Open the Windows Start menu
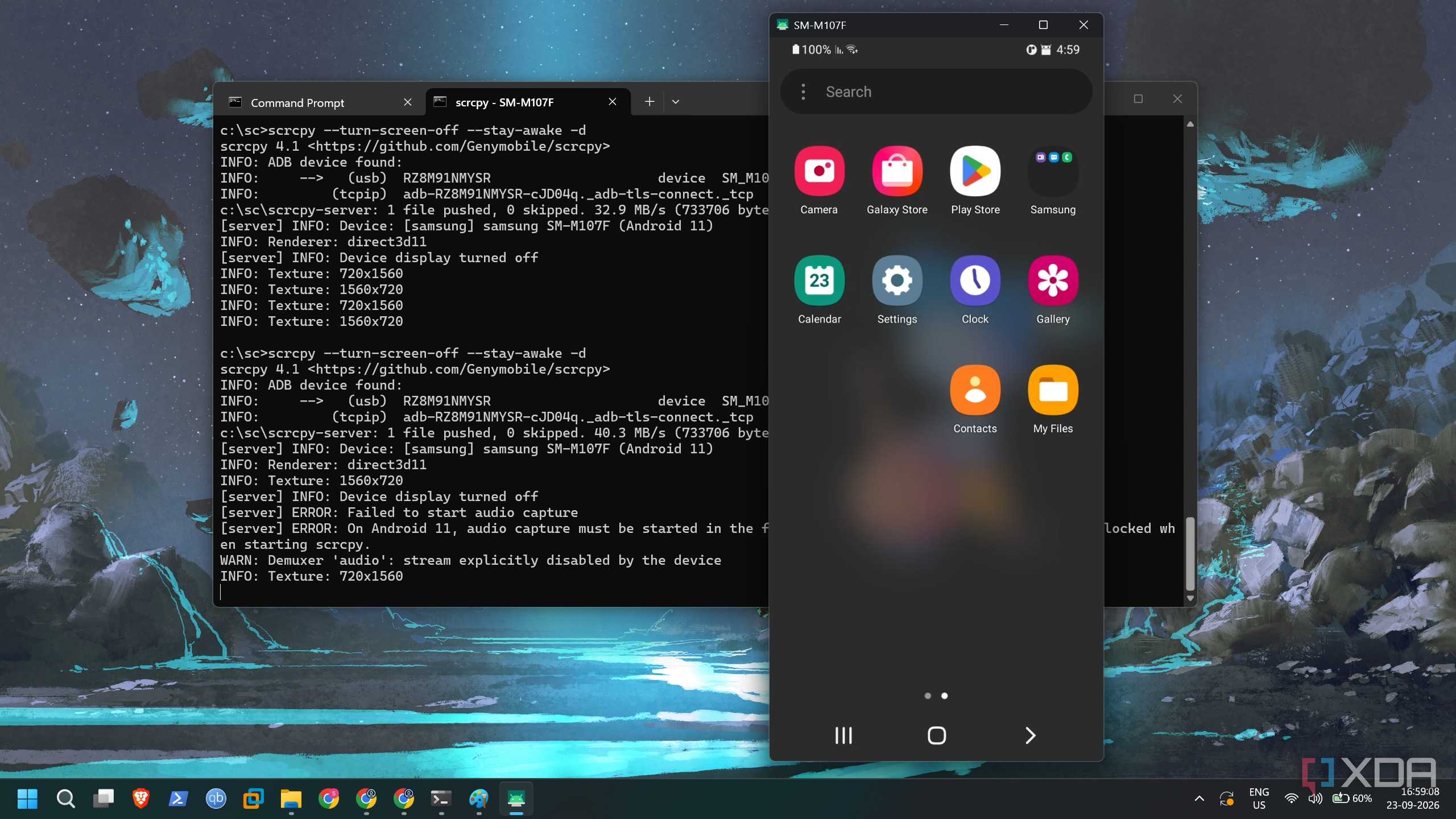Image resolution: width=1456 pixels, height=819 pixels. tap(27, 799)
